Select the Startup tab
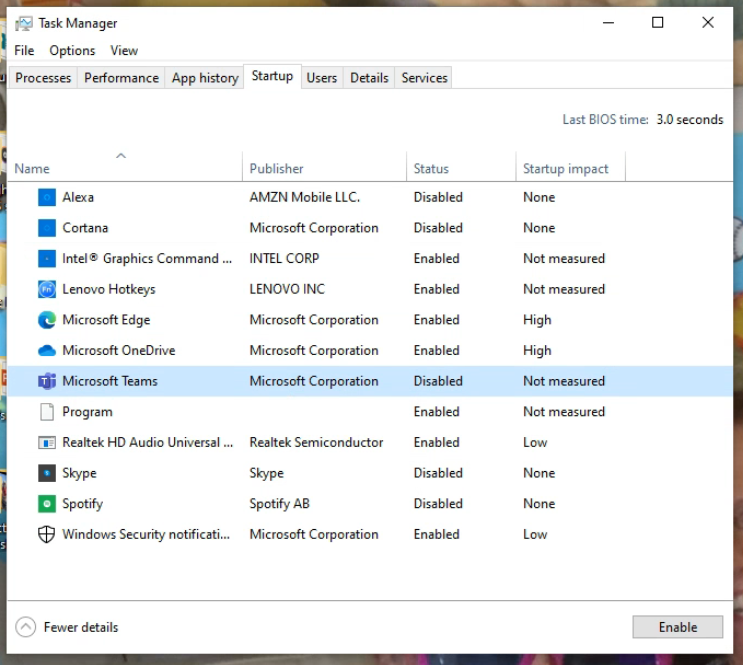The width and height of the screenshot is (743, 665). pyautogui.click(x=272, y=76)
